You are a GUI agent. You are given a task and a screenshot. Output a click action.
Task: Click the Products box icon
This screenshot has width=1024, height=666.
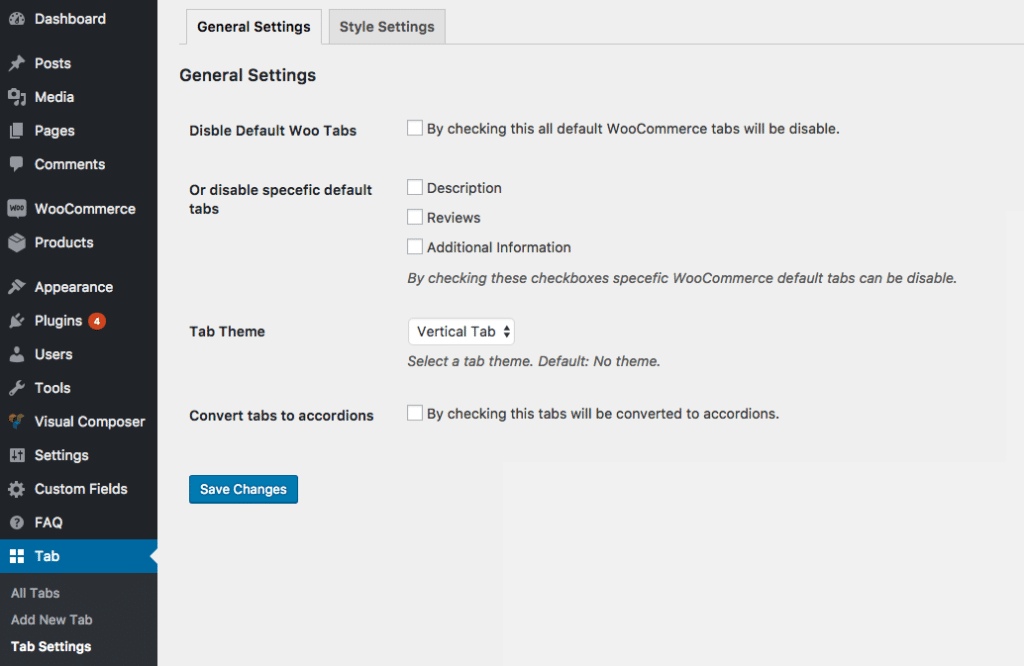coord(17,242)
